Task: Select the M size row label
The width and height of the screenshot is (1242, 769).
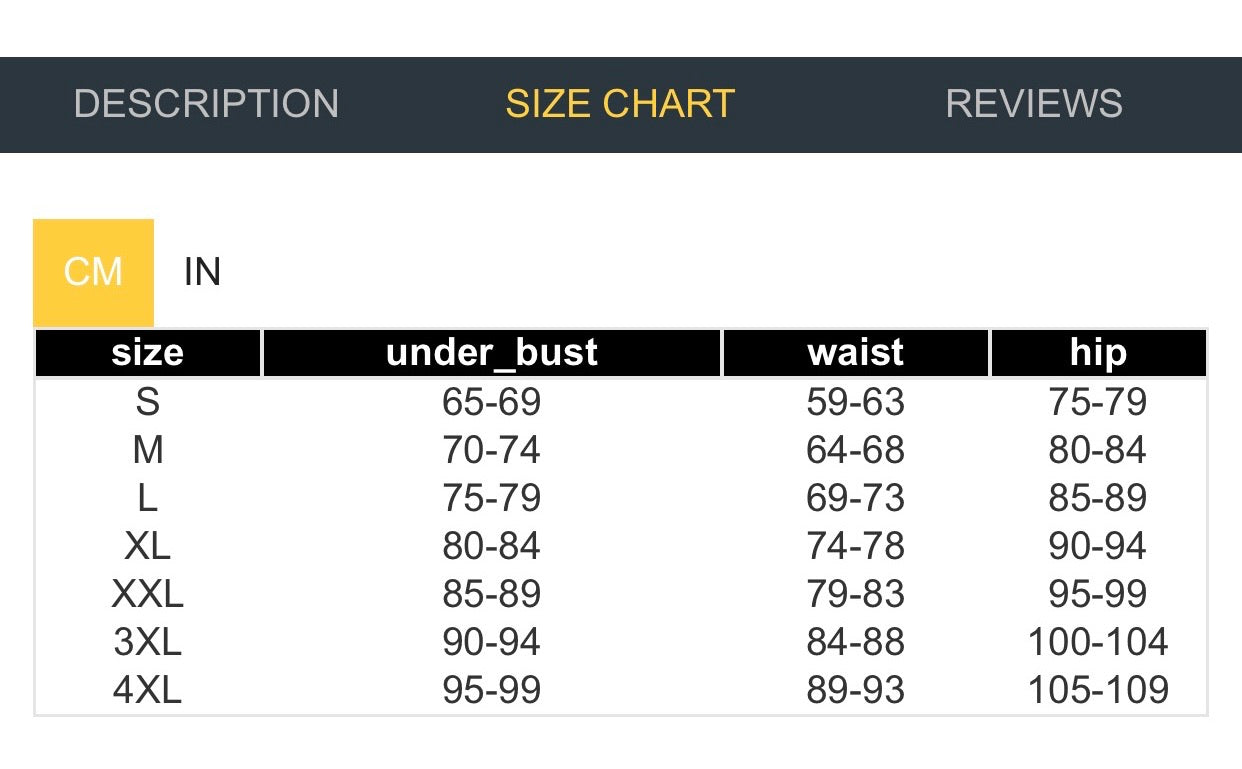Action: click(148, 450)
